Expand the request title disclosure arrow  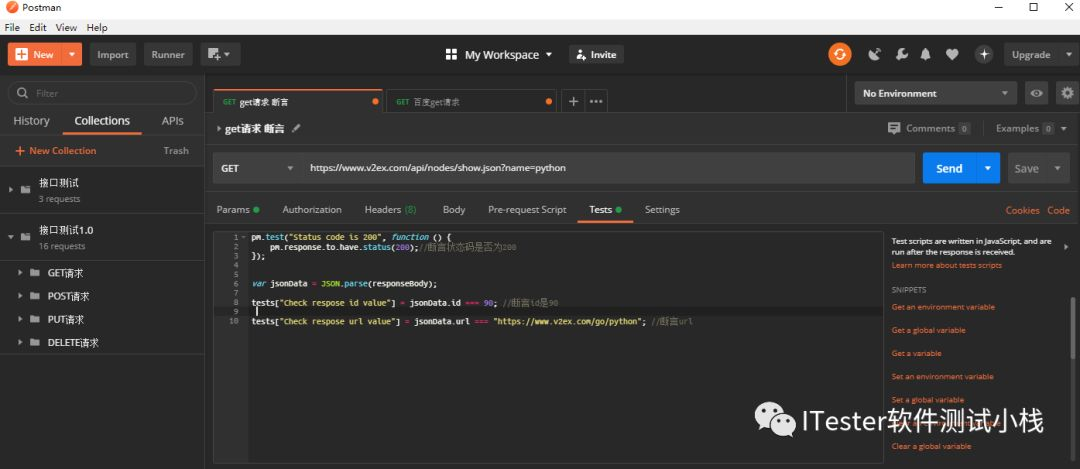[219, 129]
